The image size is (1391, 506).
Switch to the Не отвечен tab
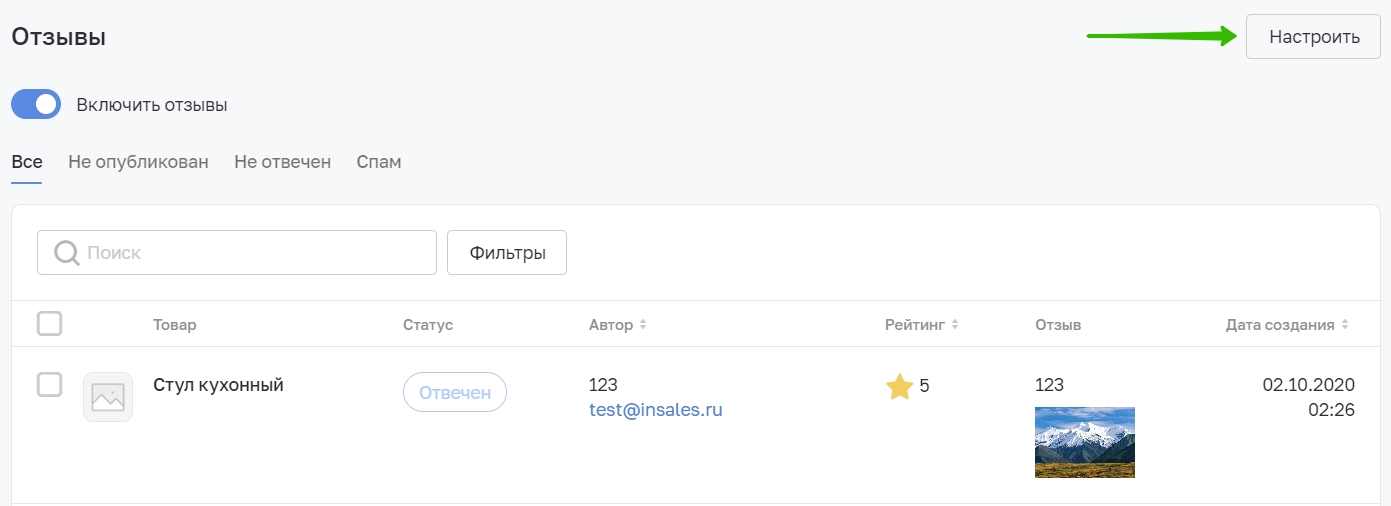282,162
